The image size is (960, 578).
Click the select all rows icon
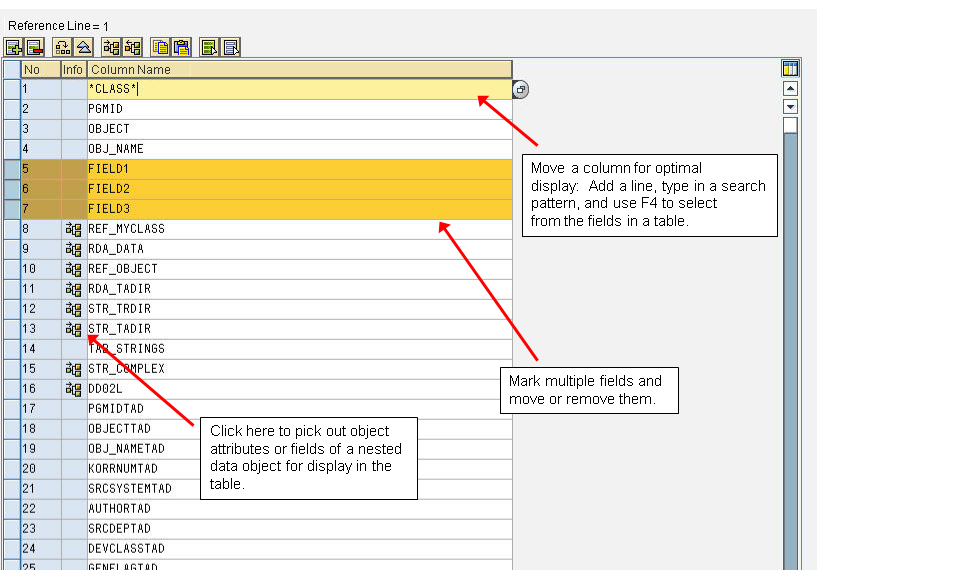coord(209,47)
